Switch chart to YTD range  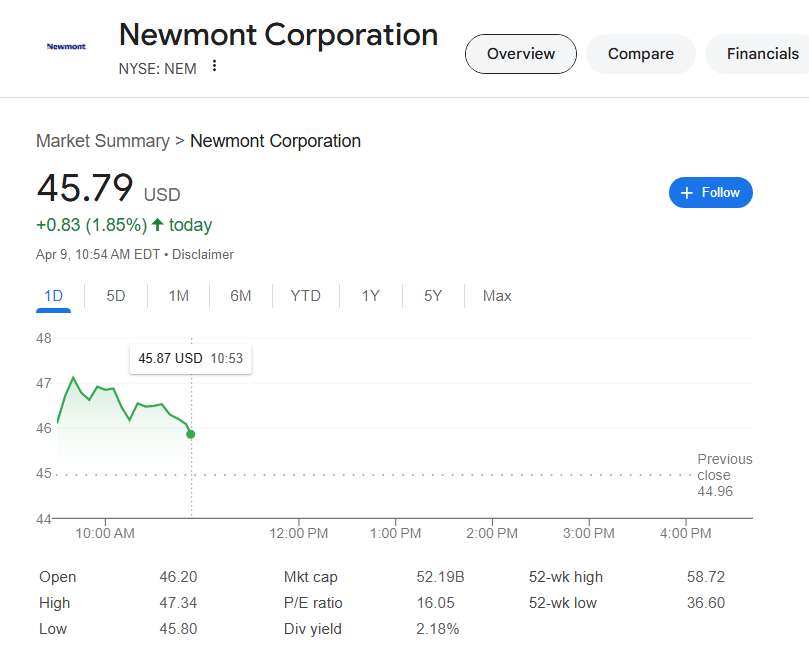click(305, 296)
